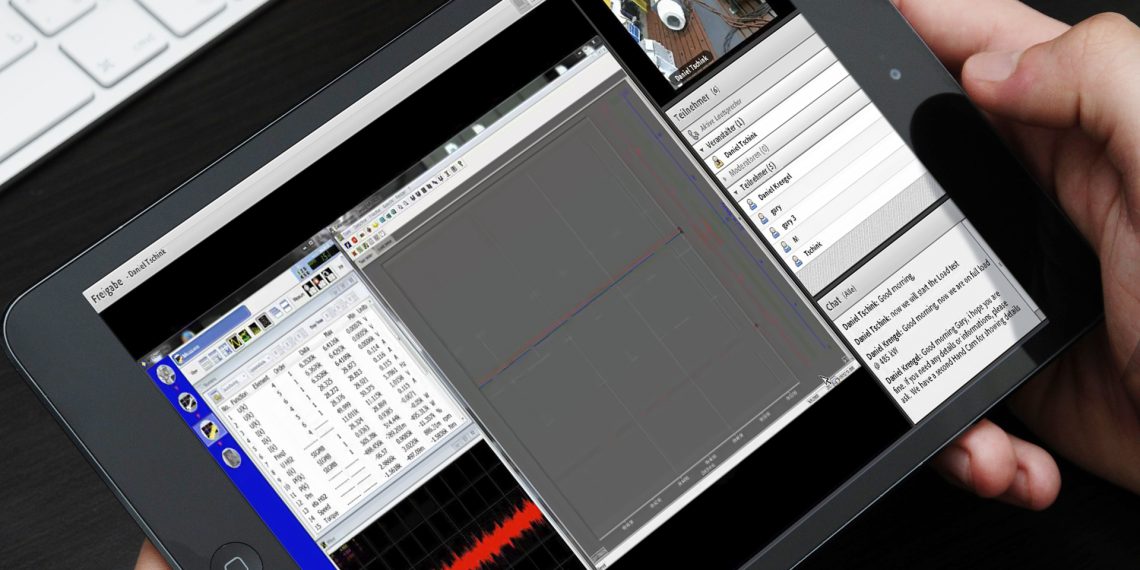Click the user icon beside Daniel Krengel

(753, 203)
